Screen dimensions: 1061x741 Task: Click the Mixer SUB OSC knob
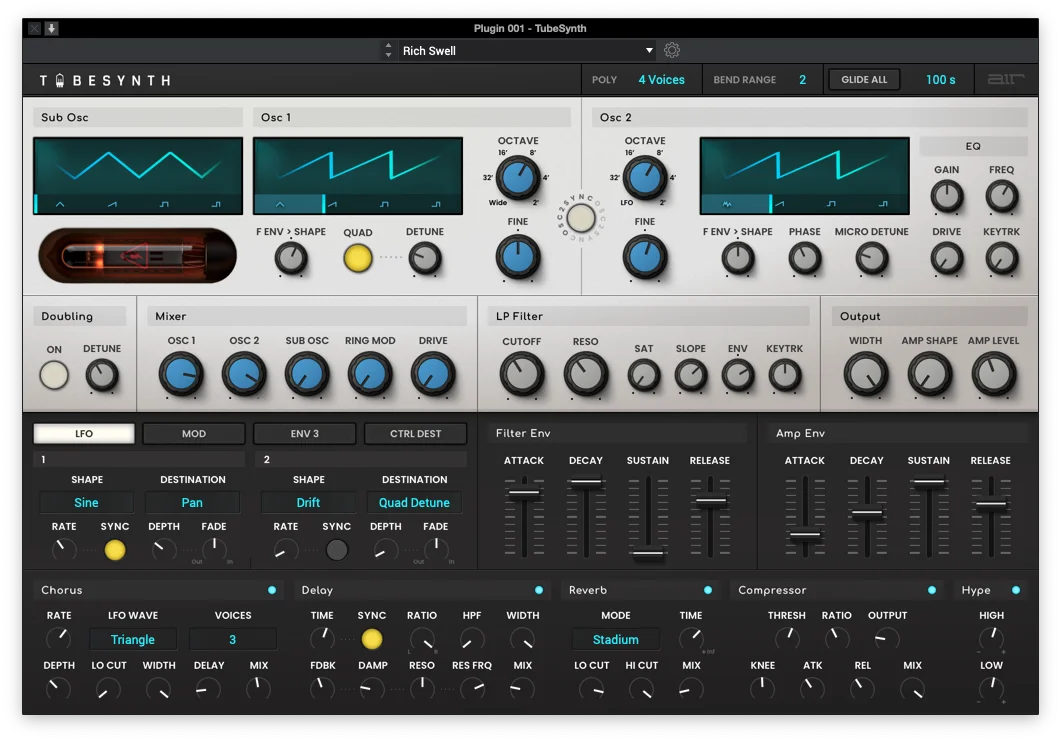tap(307, 374)
